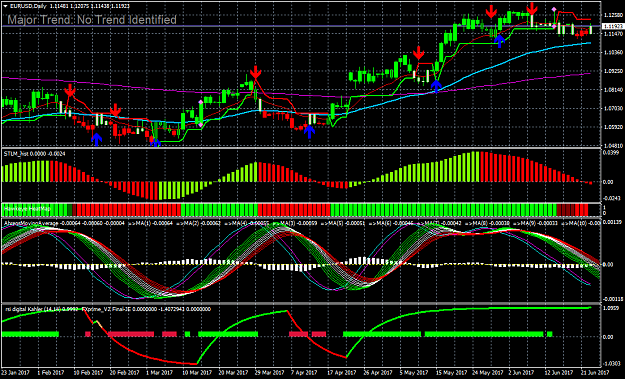
Task: Select the 'Major Trend: No Trend Identified' label
Action: tap(92, 20)
